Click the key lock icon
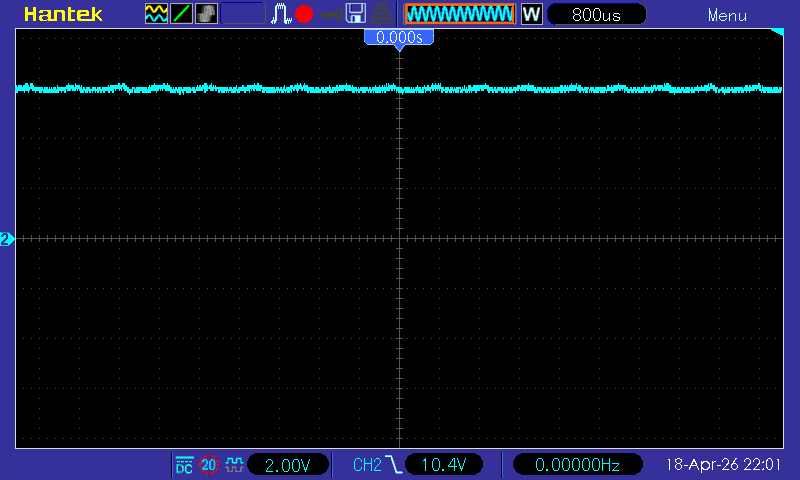This screenshot has width=800, height=480. click(330, 14)
